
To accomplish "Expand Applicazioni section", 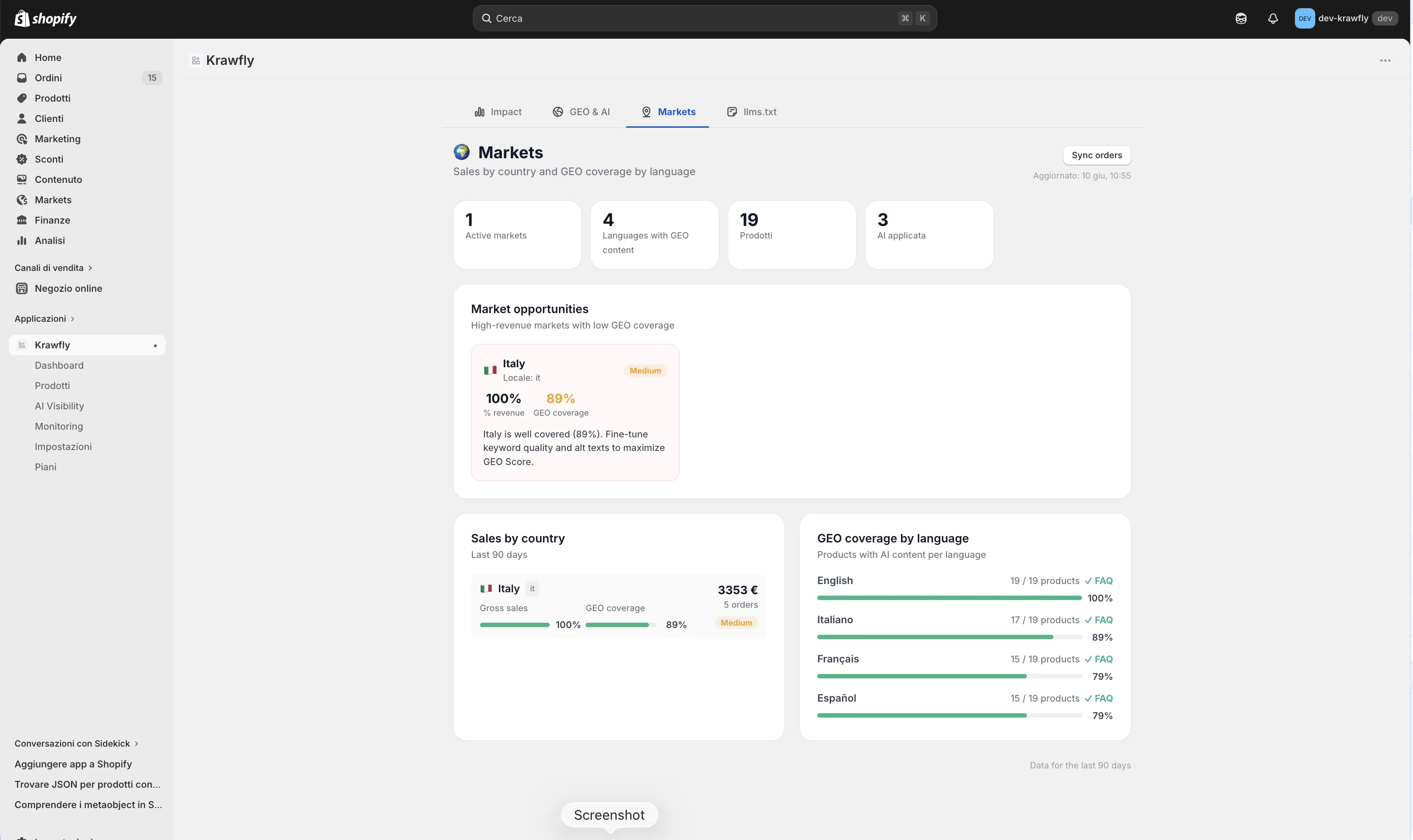I will coord(45,319).
